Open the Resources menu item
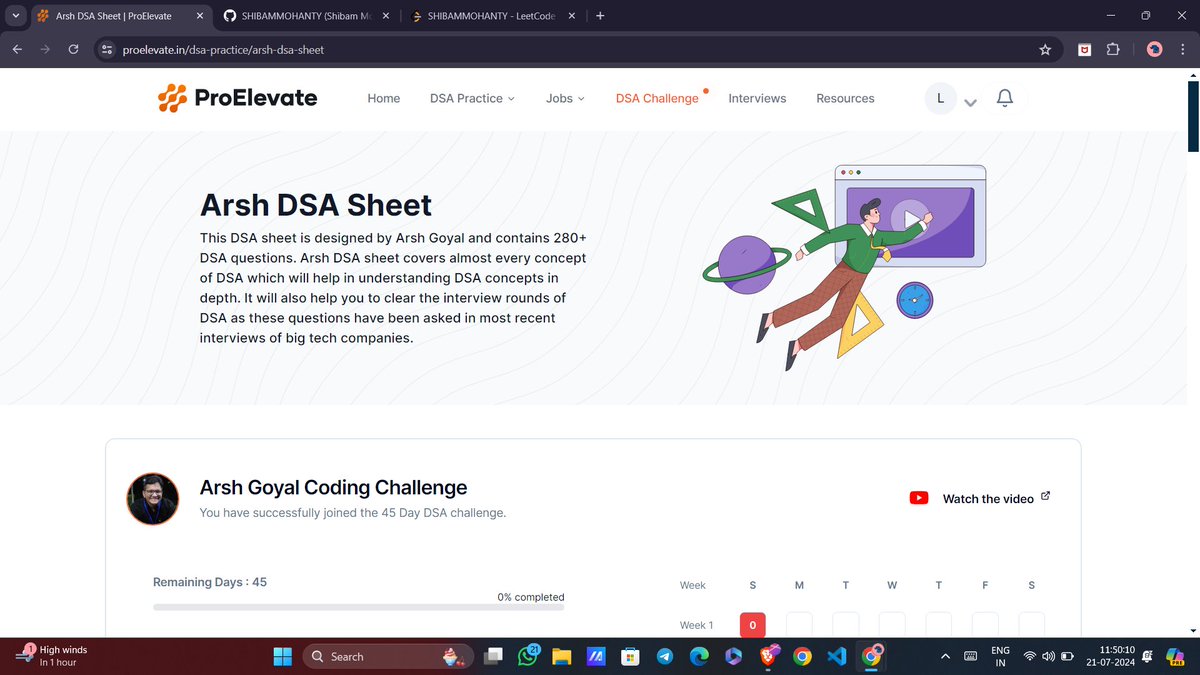Screen dimensions: 1200x675 pos(845,98)
